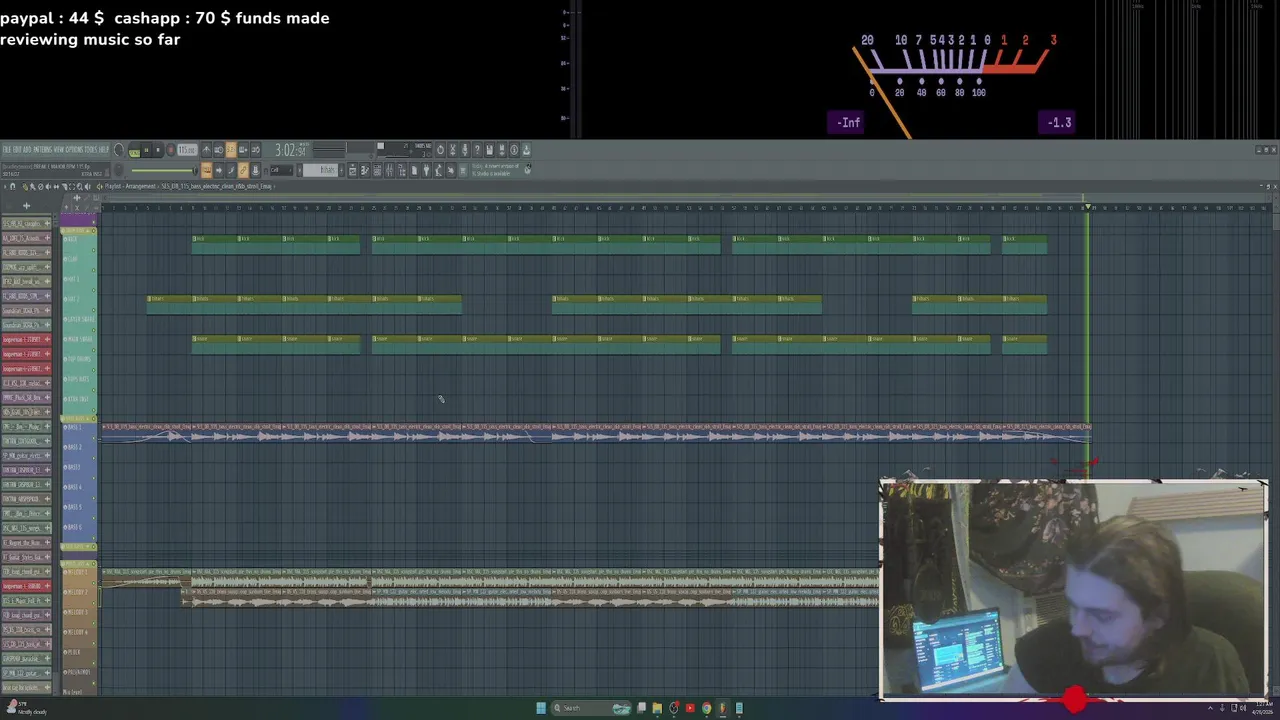Mute the HAT 1 track
1280x720 pixels.
point(93,290)
